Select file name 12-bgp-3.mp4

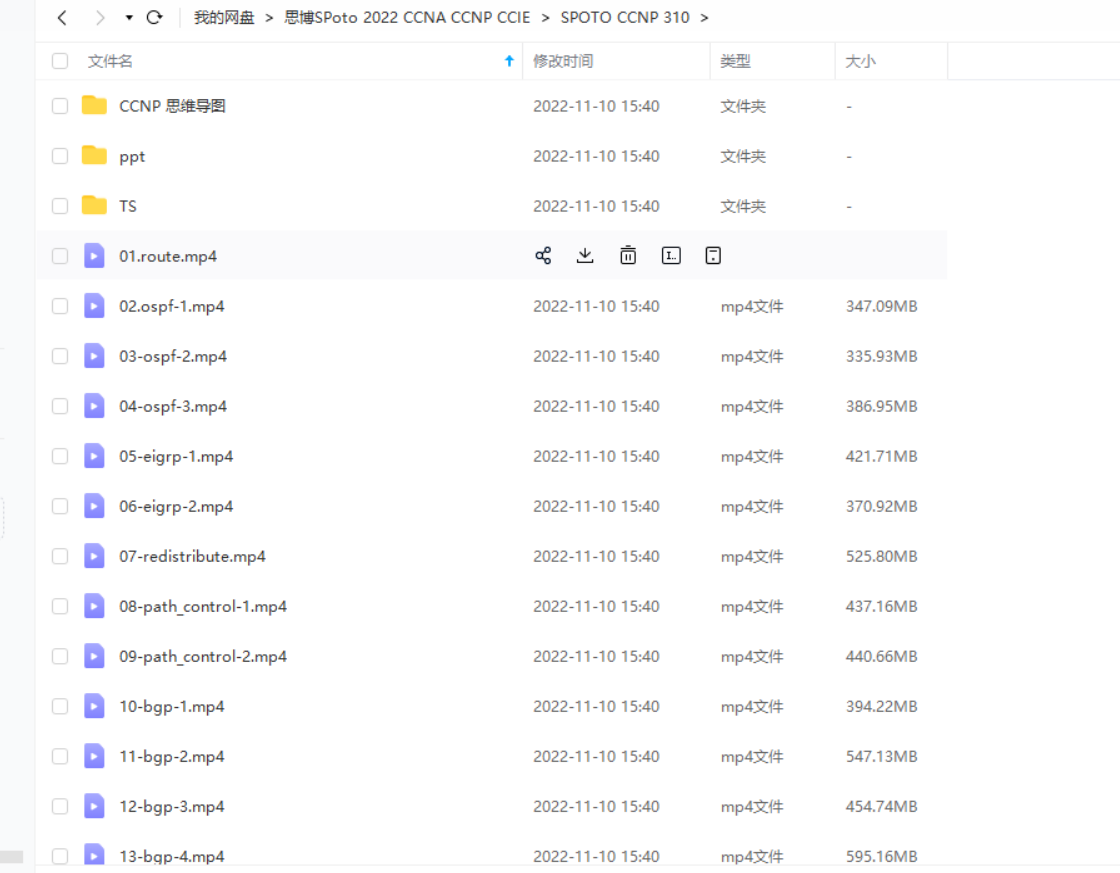click(171, 807)
